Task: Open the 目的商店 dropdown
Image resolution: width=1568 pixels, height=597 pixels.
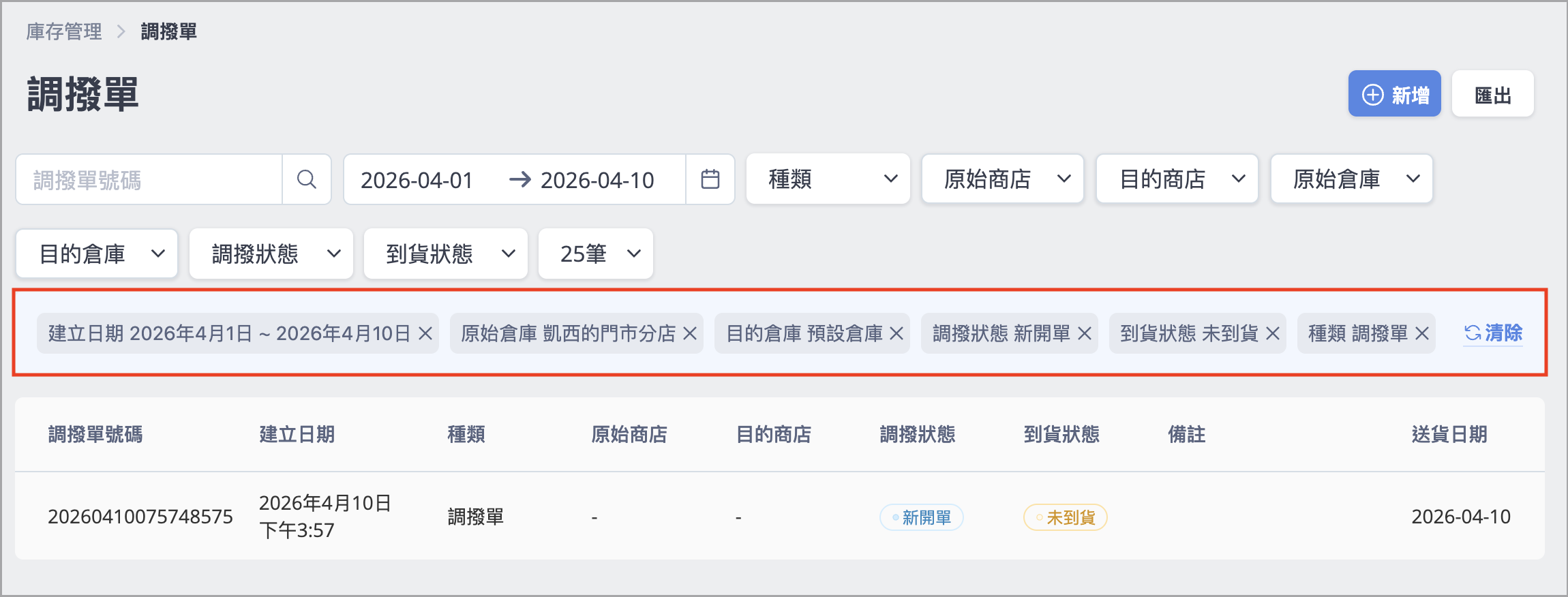Action: point(1177,179)
